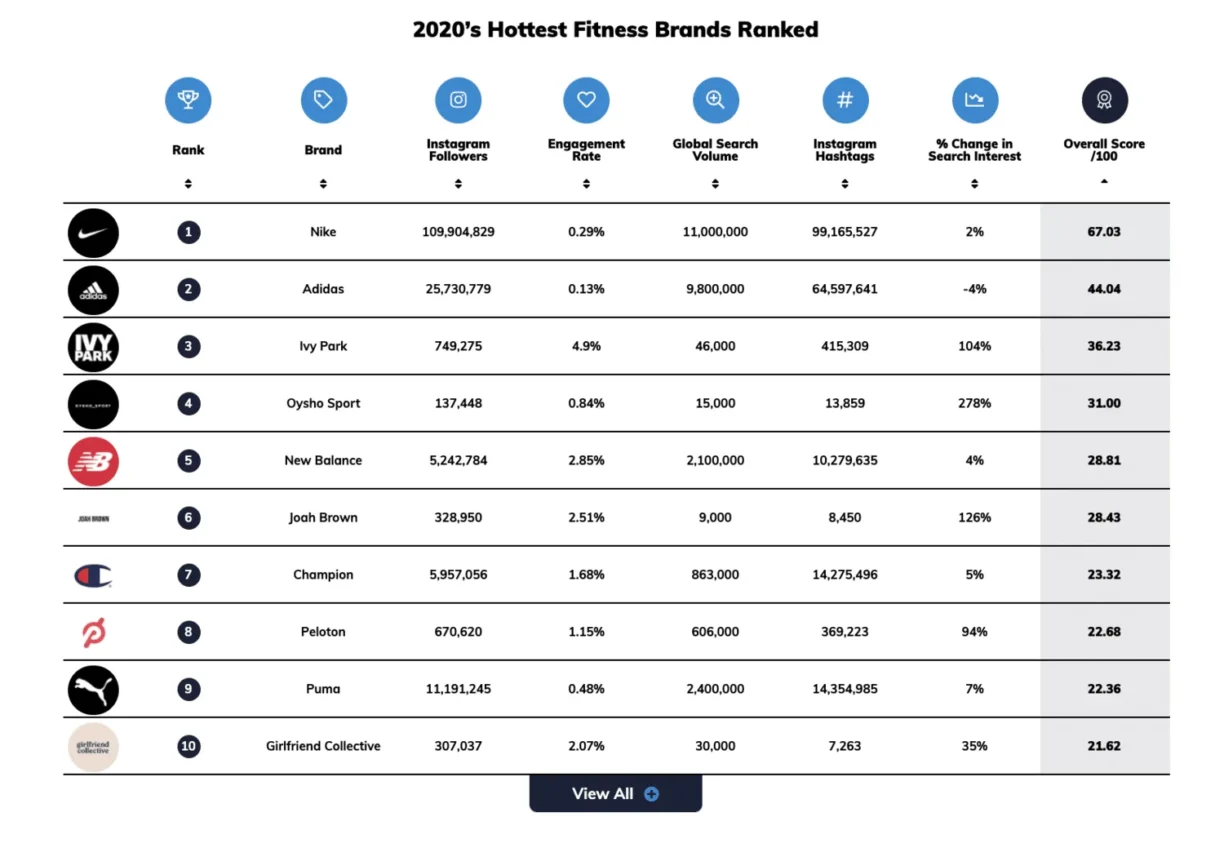Viewport: 1224px width, 857px height.
Task: Select the Nike swoosh logo
Action: pos(93,232)
